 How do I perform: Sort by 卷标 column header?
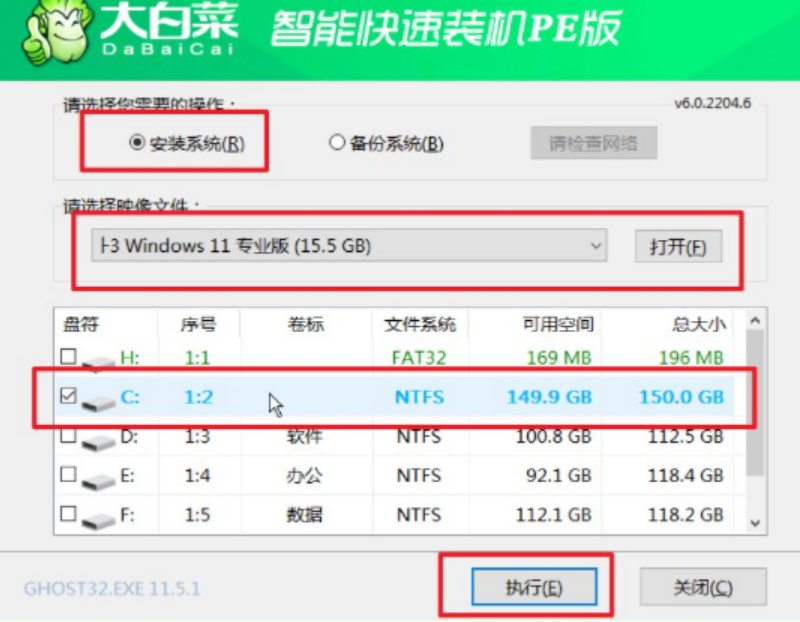click(306, 325)
